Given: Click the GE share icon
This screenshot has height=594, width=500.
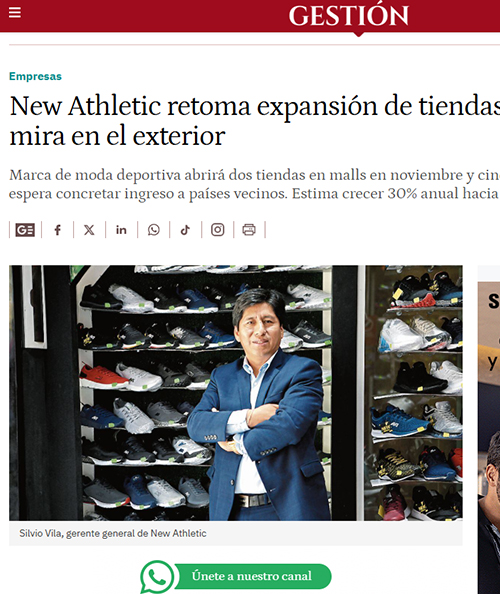Looking at the screenshot, I should [25, 230].
